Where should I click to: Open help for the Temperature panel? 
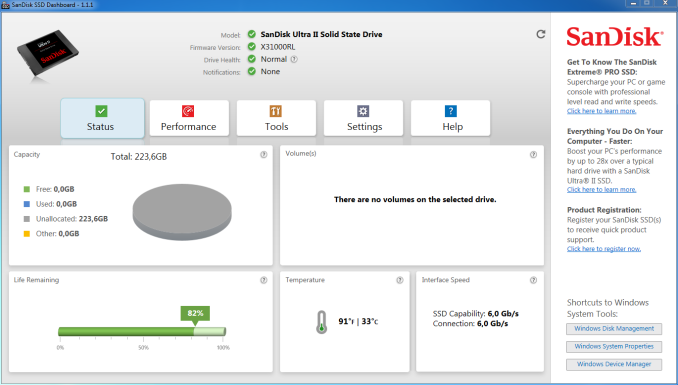click(400, 280)
